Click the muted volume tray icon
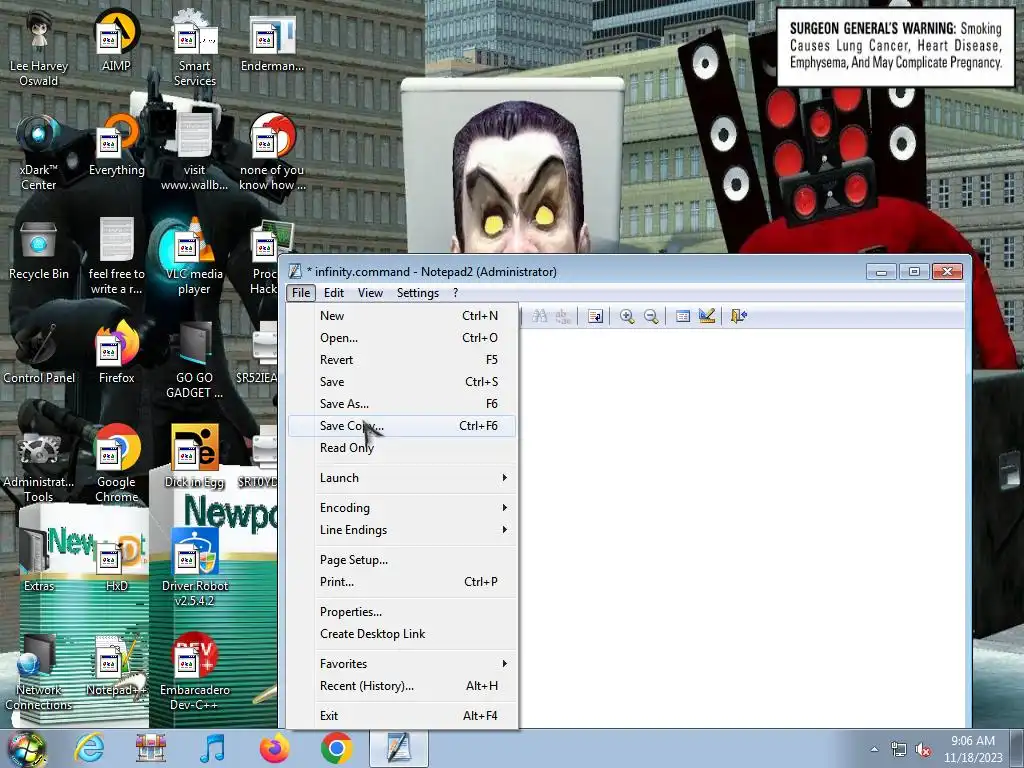Screen dimensions: 1024x768 point(923,750)
